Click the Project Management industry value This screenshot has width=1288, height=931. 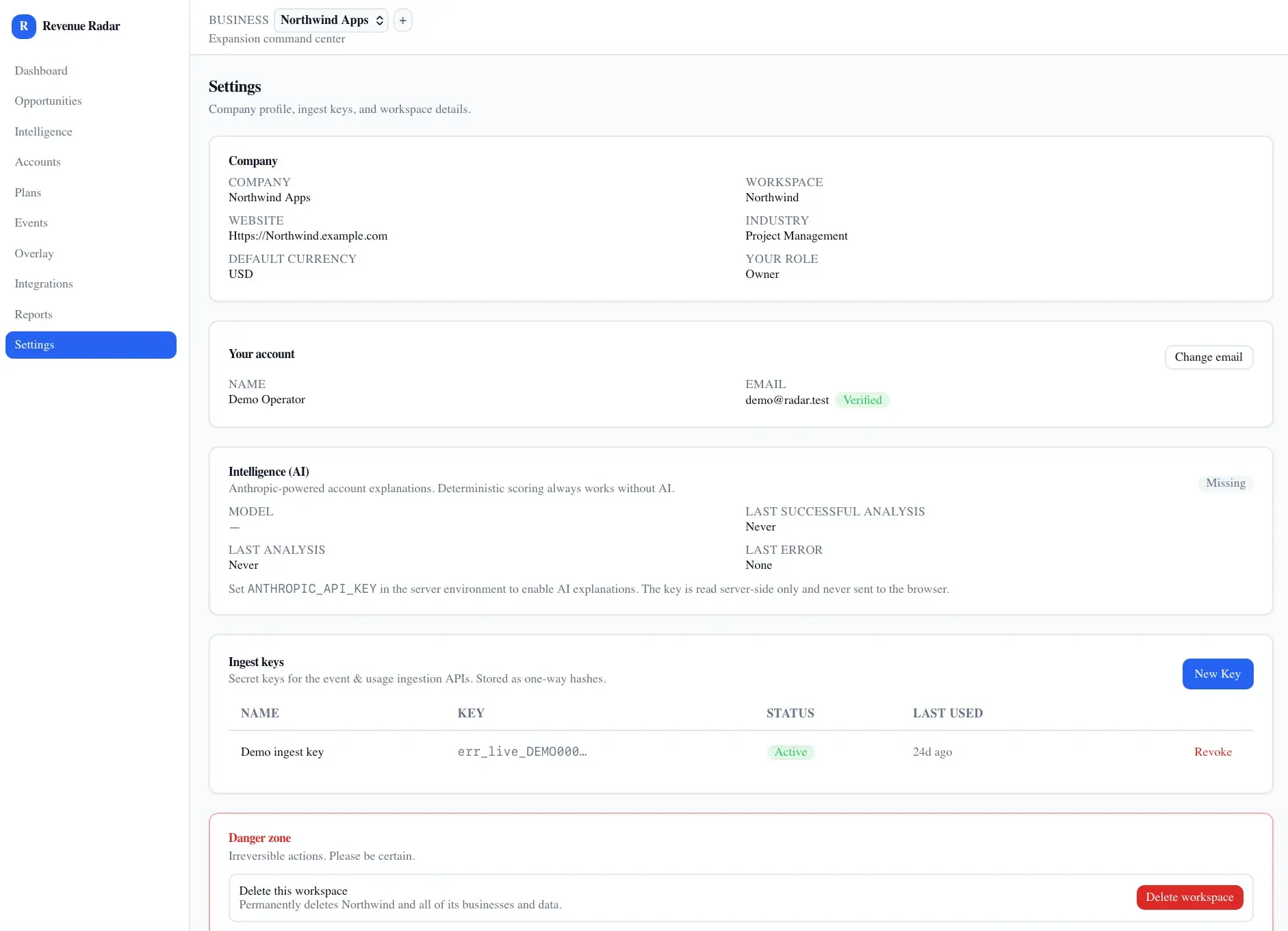(797, 235)
